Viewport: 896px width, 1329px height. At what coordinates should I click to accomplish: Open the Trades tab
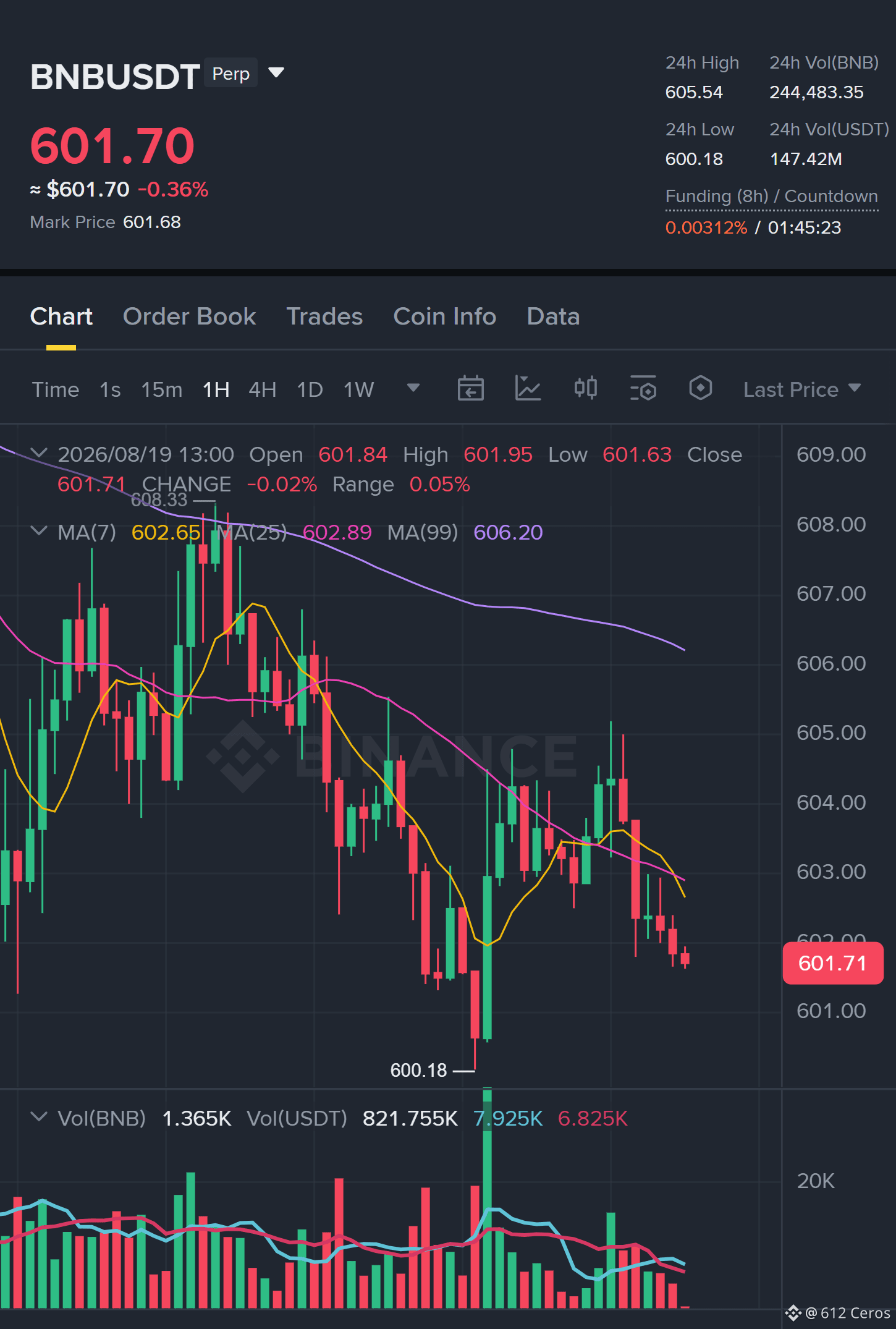(324, 316)
